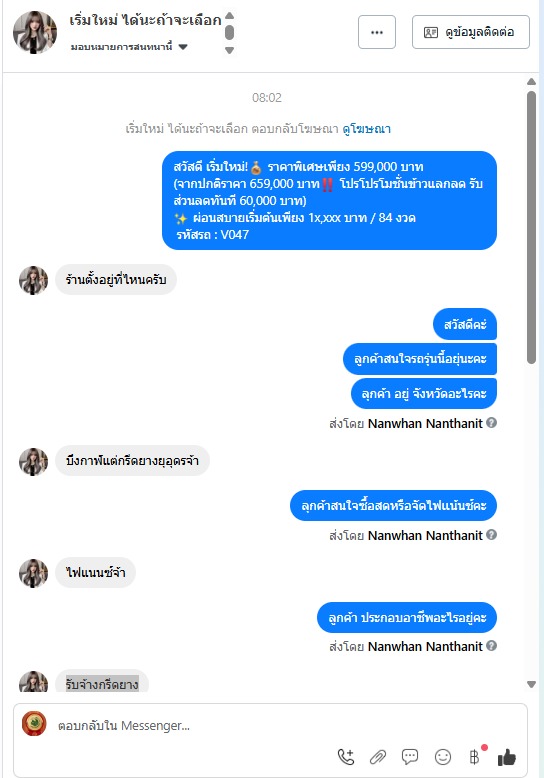This screenshot has width=544, height=778.
Task: Click the customer profile picture in header
Action: tap(35, 32)
